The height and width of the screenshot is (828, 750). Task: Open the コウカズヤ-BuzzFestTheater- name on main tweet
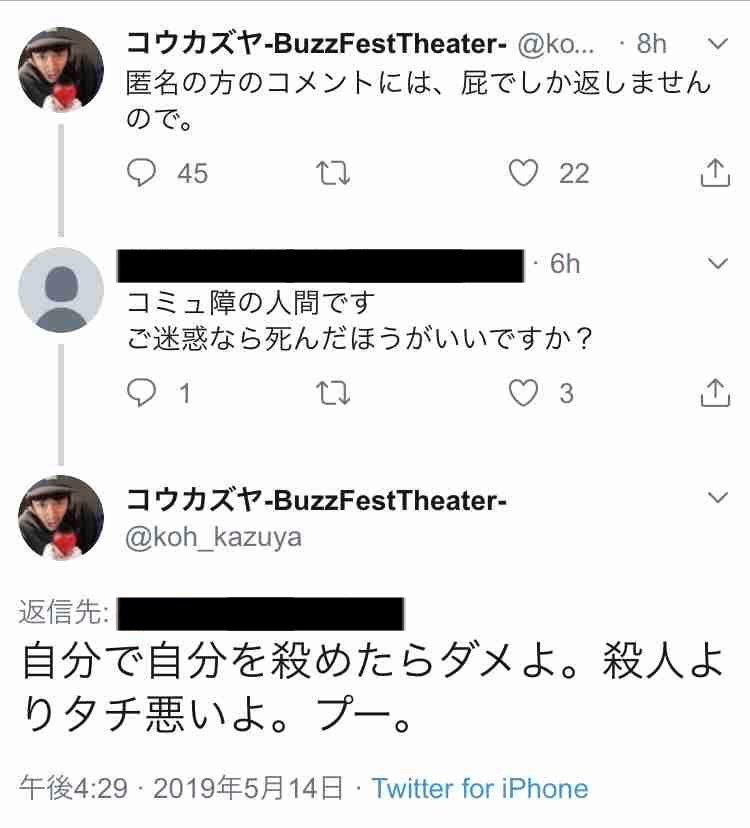coord(316,499)
